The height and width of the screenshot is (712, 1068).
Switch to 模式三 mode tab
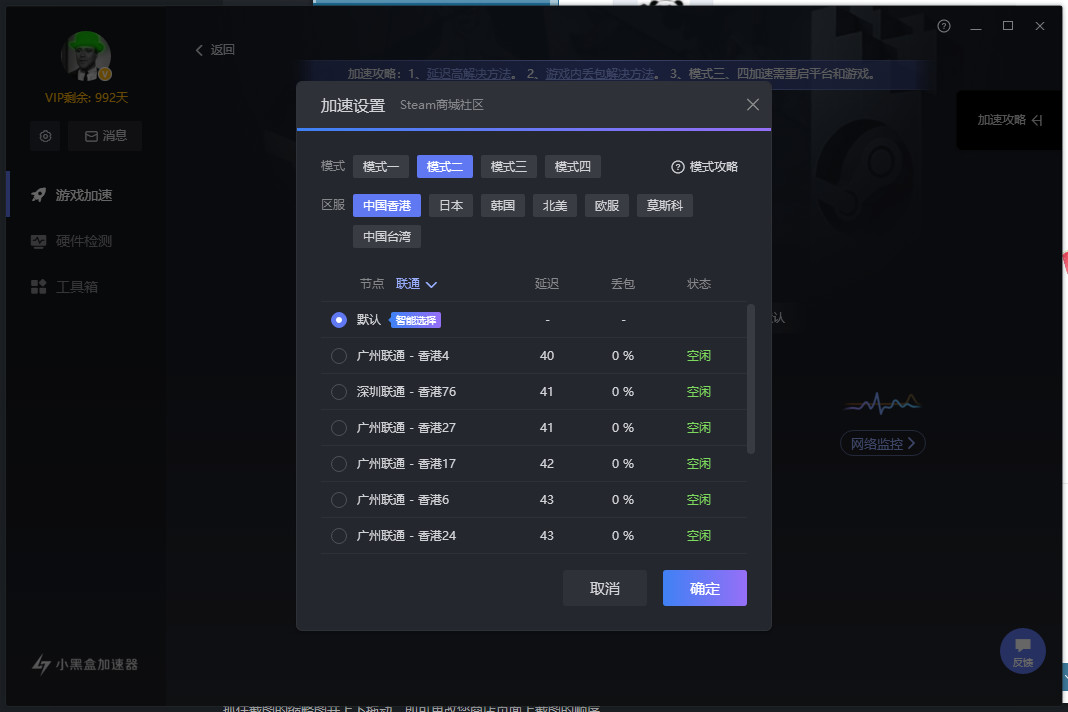click(x=508, y=166)
